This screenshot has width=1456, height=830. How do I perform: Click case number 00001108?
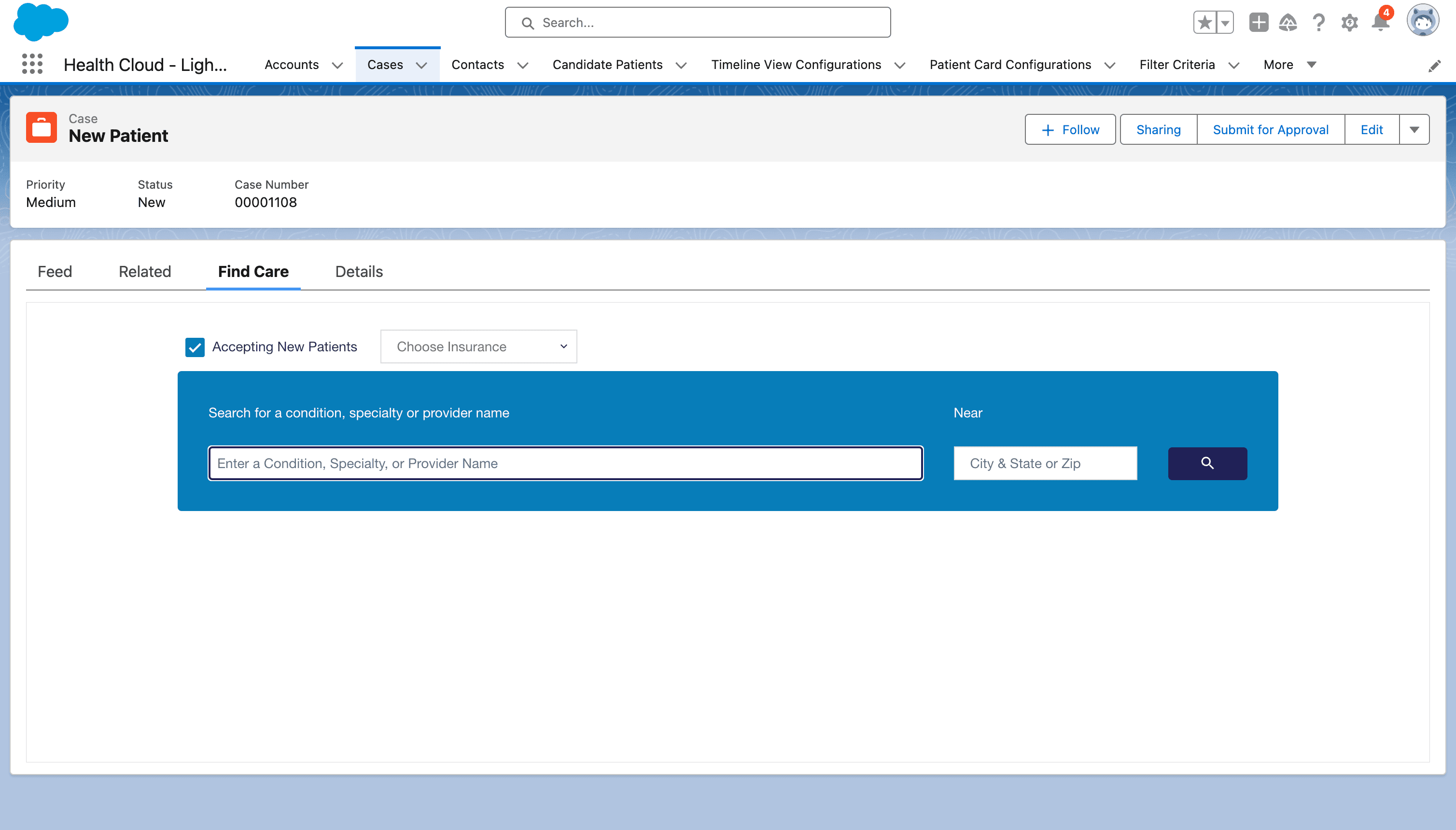[x=265, y=202]
